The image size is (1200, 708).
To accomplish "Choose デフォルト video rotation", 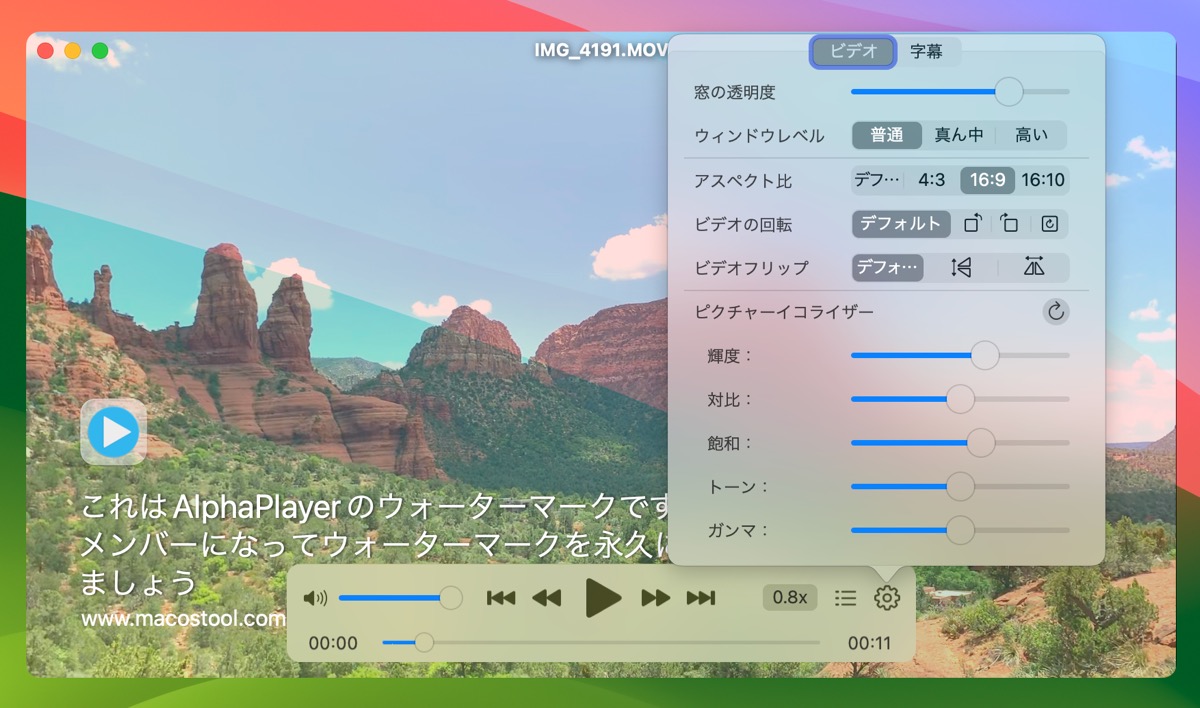I will click(x=900, y=224).
